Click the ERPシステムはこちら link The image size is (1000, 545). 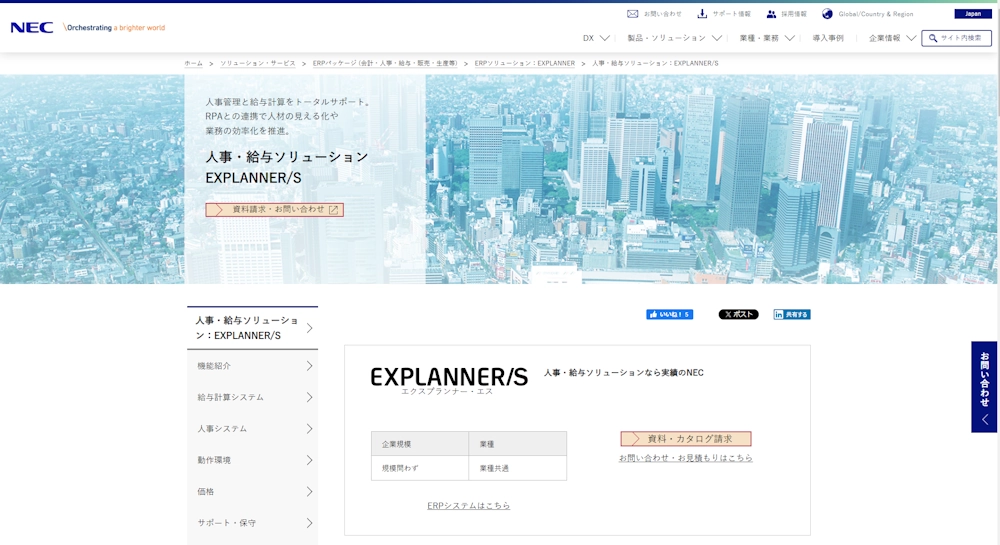pyautogui.click(x=468, y=506)
